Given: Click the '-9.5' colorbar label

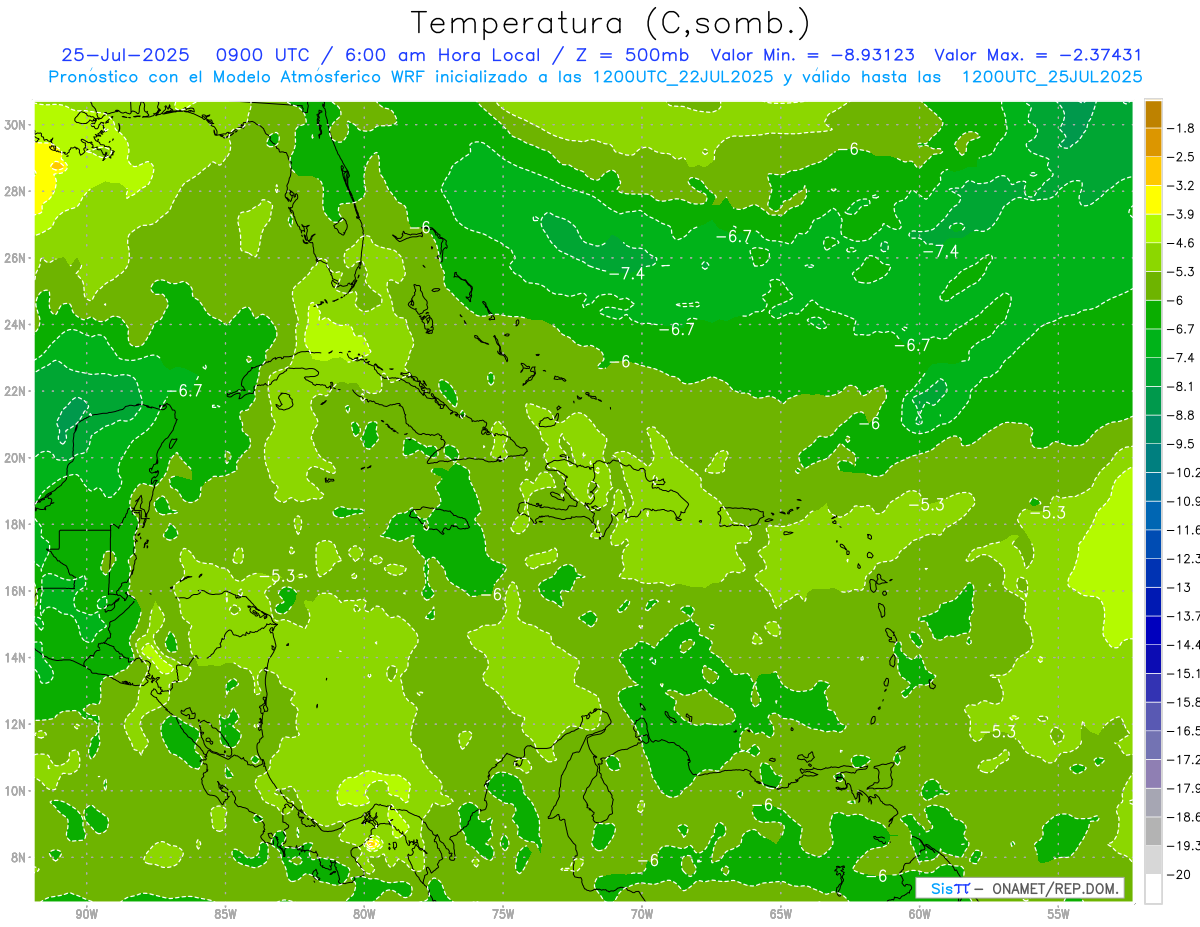Looking at the screenshot, I should point(1182,444).
